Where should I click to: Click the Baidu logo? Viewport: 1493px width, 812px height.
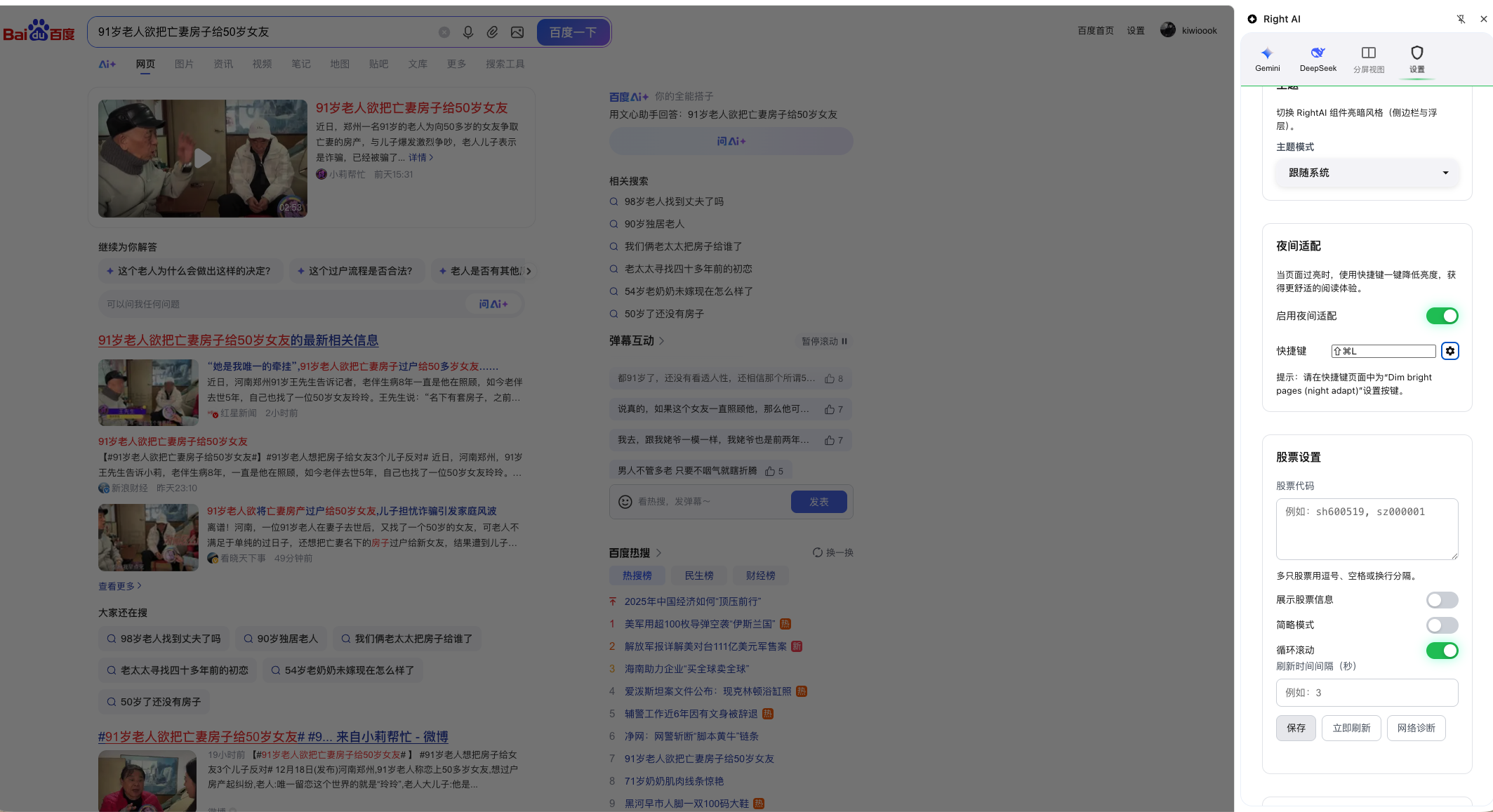click(x=39, y=31)
